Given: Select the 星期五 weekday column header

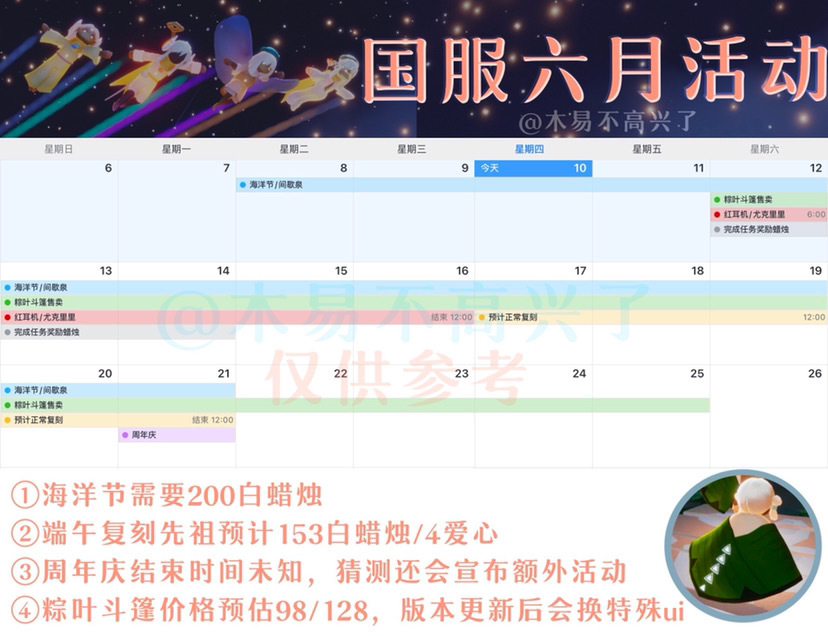Looking at the screenshot, I should point(647,149).
